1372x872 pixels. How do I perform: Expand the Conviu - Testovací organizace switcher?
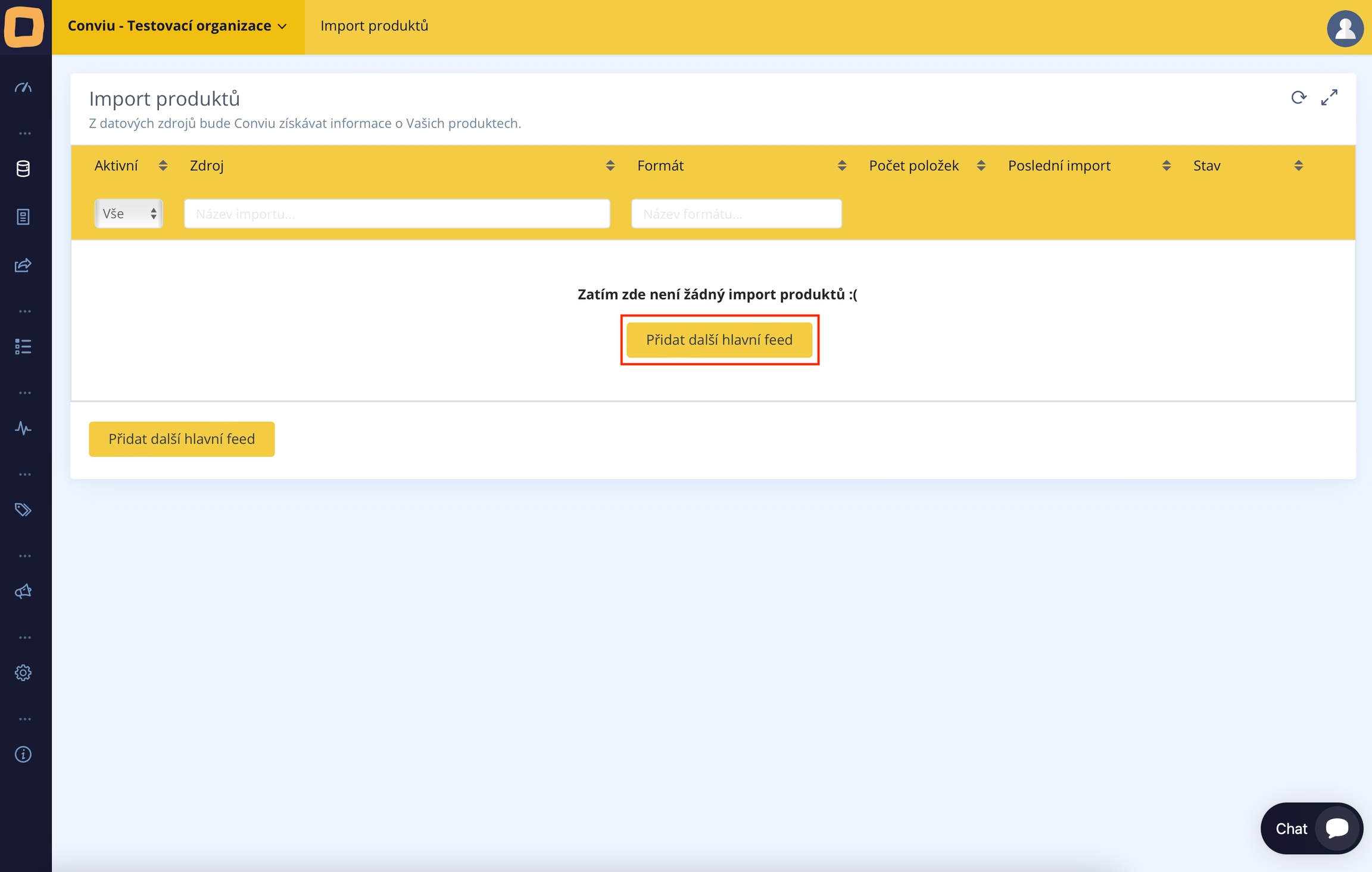tap(177, 26)
